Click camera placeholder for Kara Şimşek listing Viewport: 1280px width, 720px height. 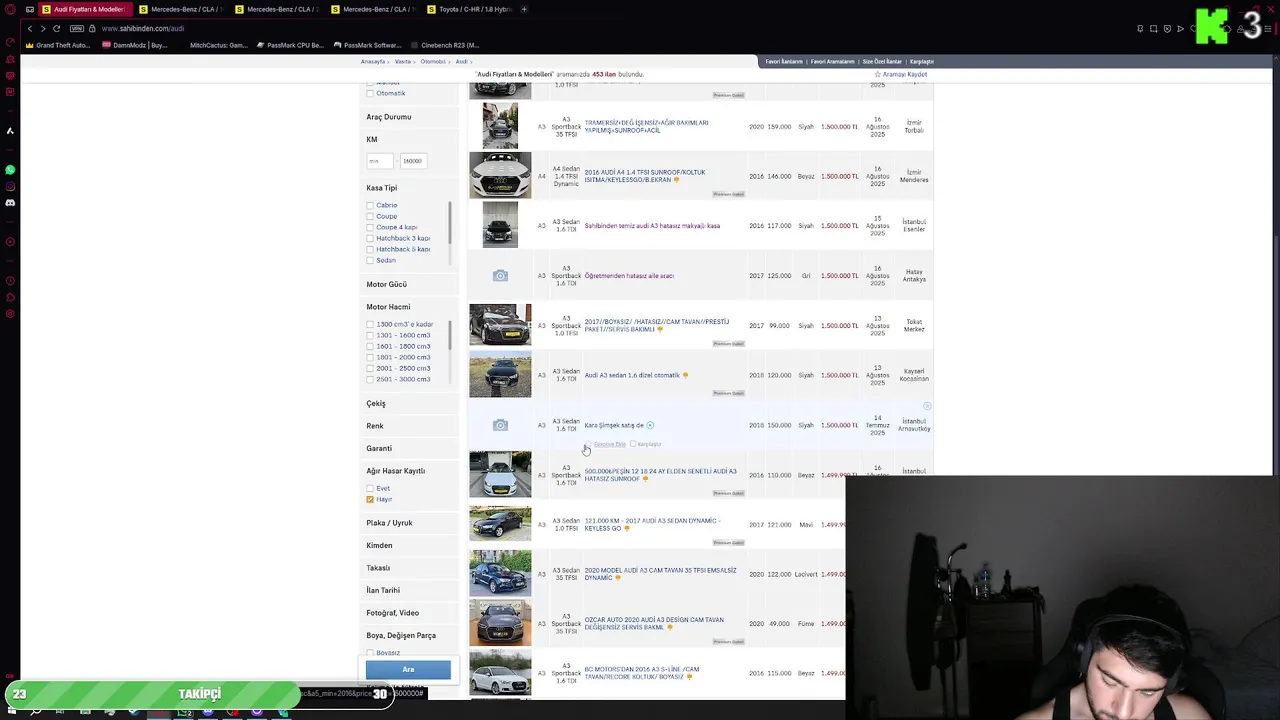(x=500, y=425)
